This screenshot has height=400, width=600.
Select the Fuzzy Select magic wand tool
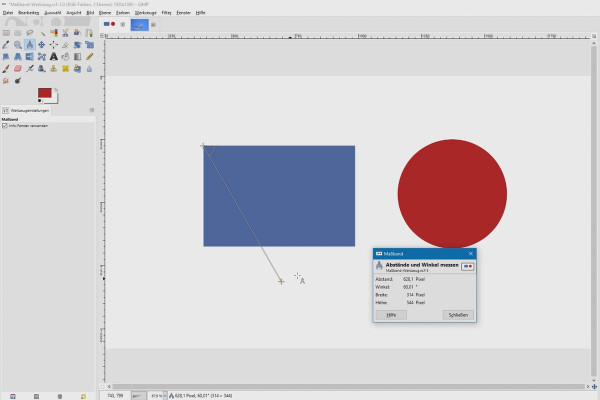[42, 33]
